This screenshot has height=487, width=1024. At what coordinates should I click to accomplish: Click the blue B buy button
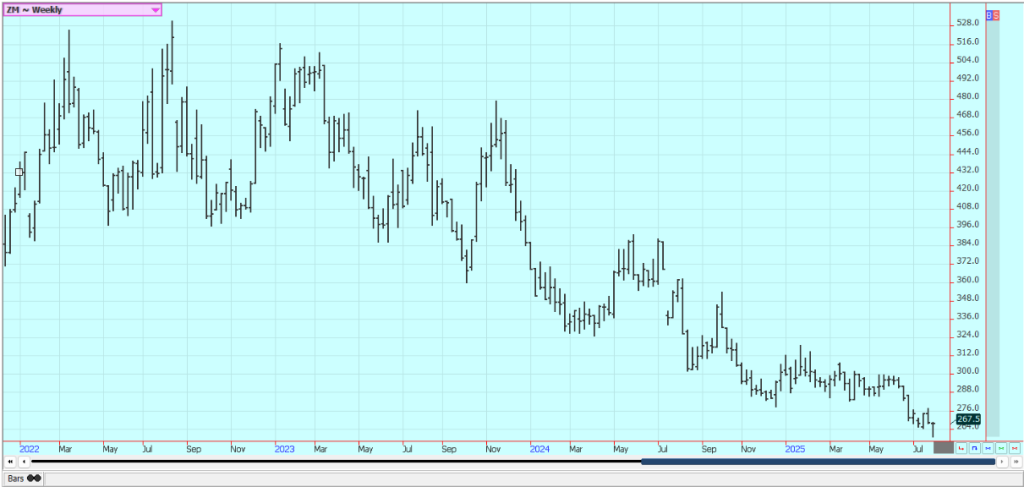pyautogui.click(x=989, y=15)
